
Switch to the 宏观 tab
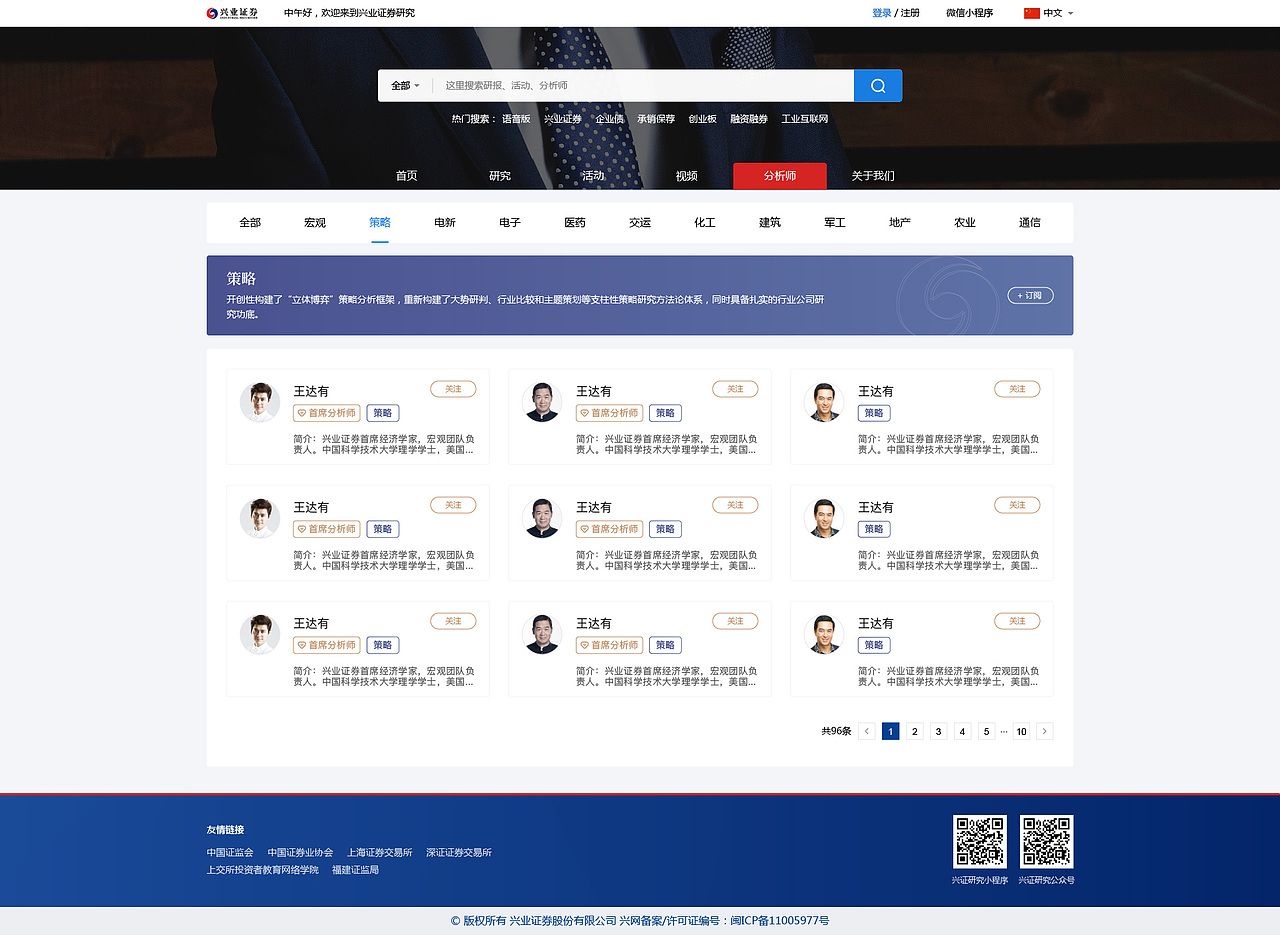[x=315, y=223]
